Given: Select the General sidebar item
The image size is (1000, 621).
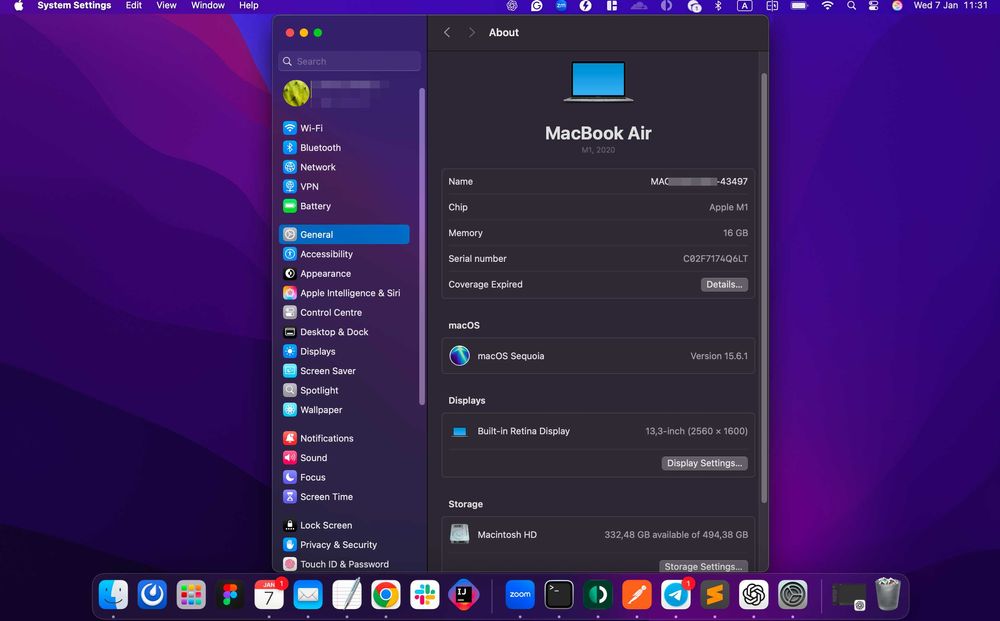Looking at the screenshot, I should point(344,235).
